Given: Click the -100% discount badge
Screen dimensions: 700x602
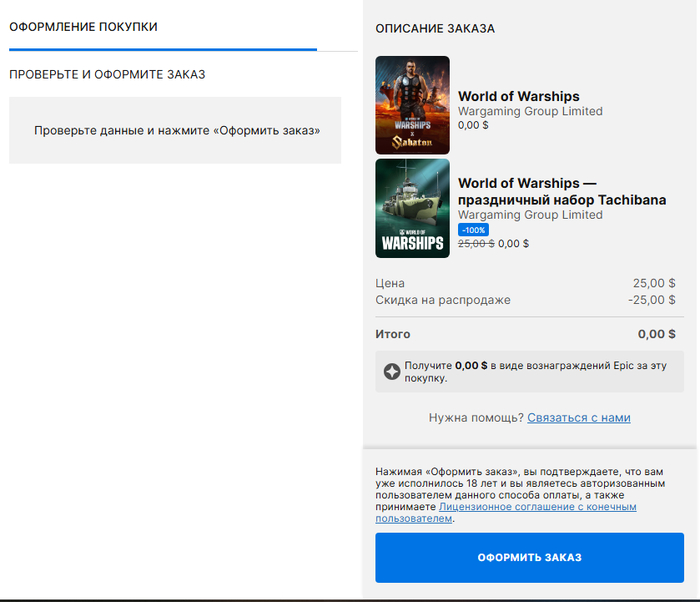Looking at the screenshot, I should click(474, 230).
